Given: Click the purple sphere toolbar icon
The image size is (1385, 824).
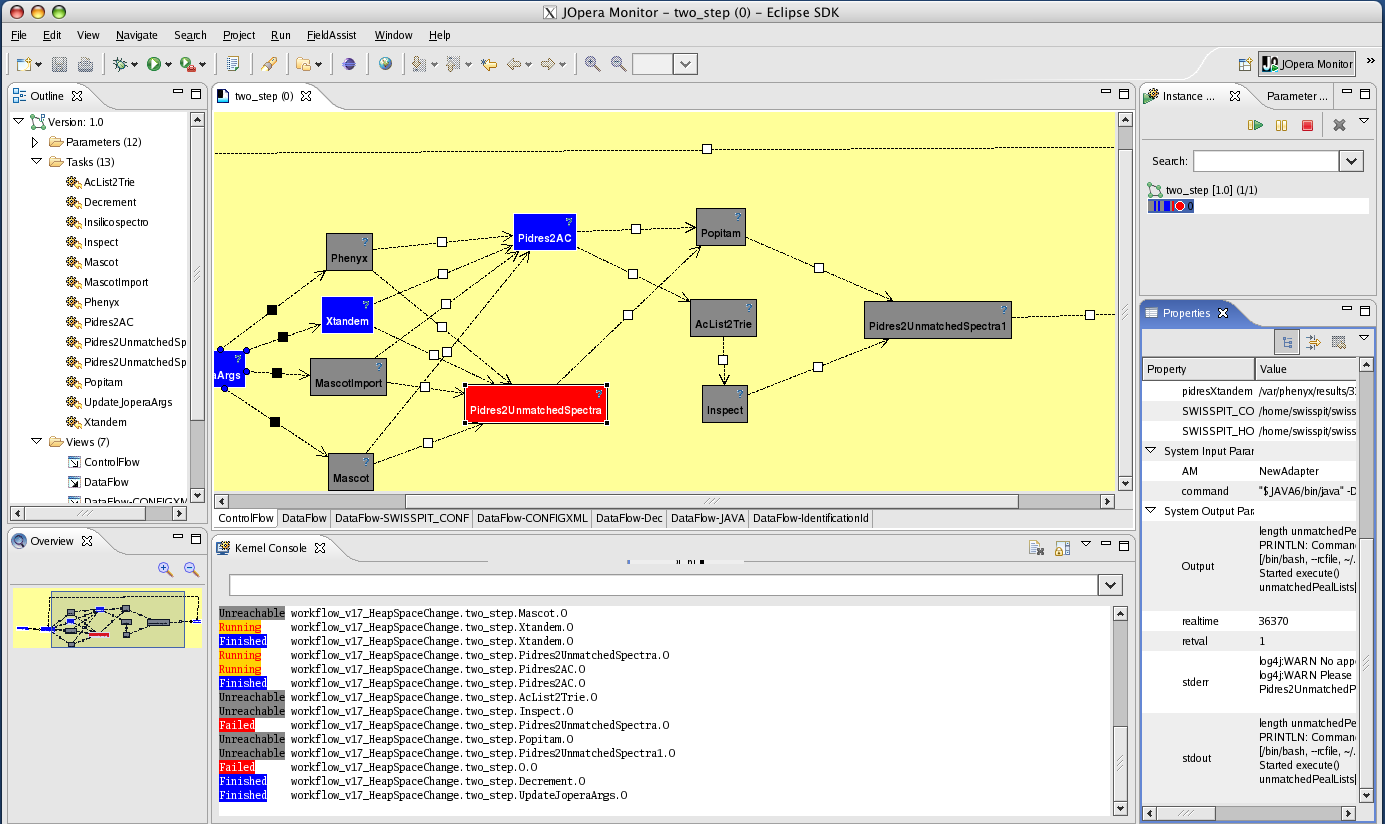Looking at the screenshot, I should (349, 64).
